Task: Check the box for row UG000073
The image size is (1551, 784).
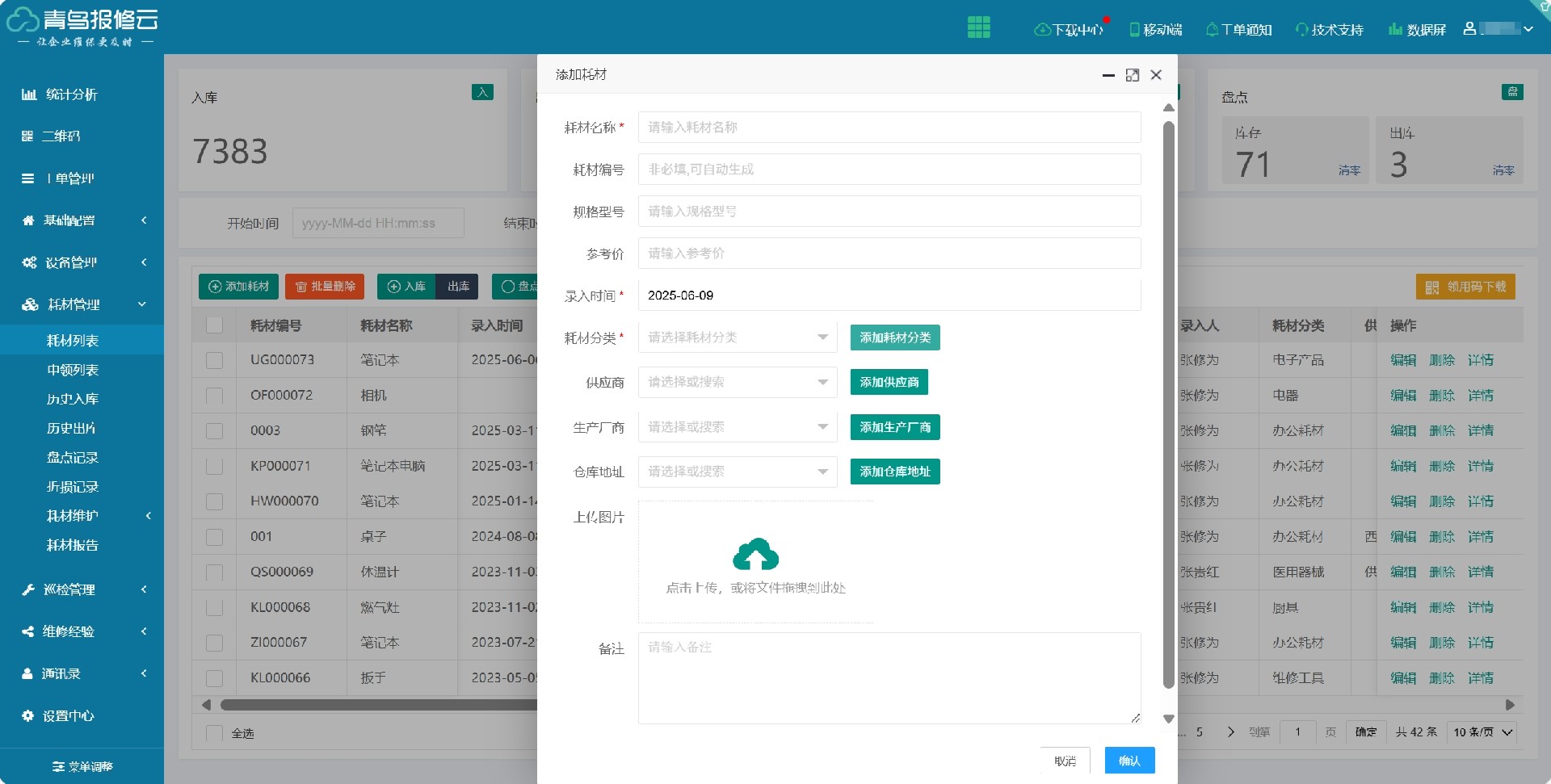Action: 214,360
